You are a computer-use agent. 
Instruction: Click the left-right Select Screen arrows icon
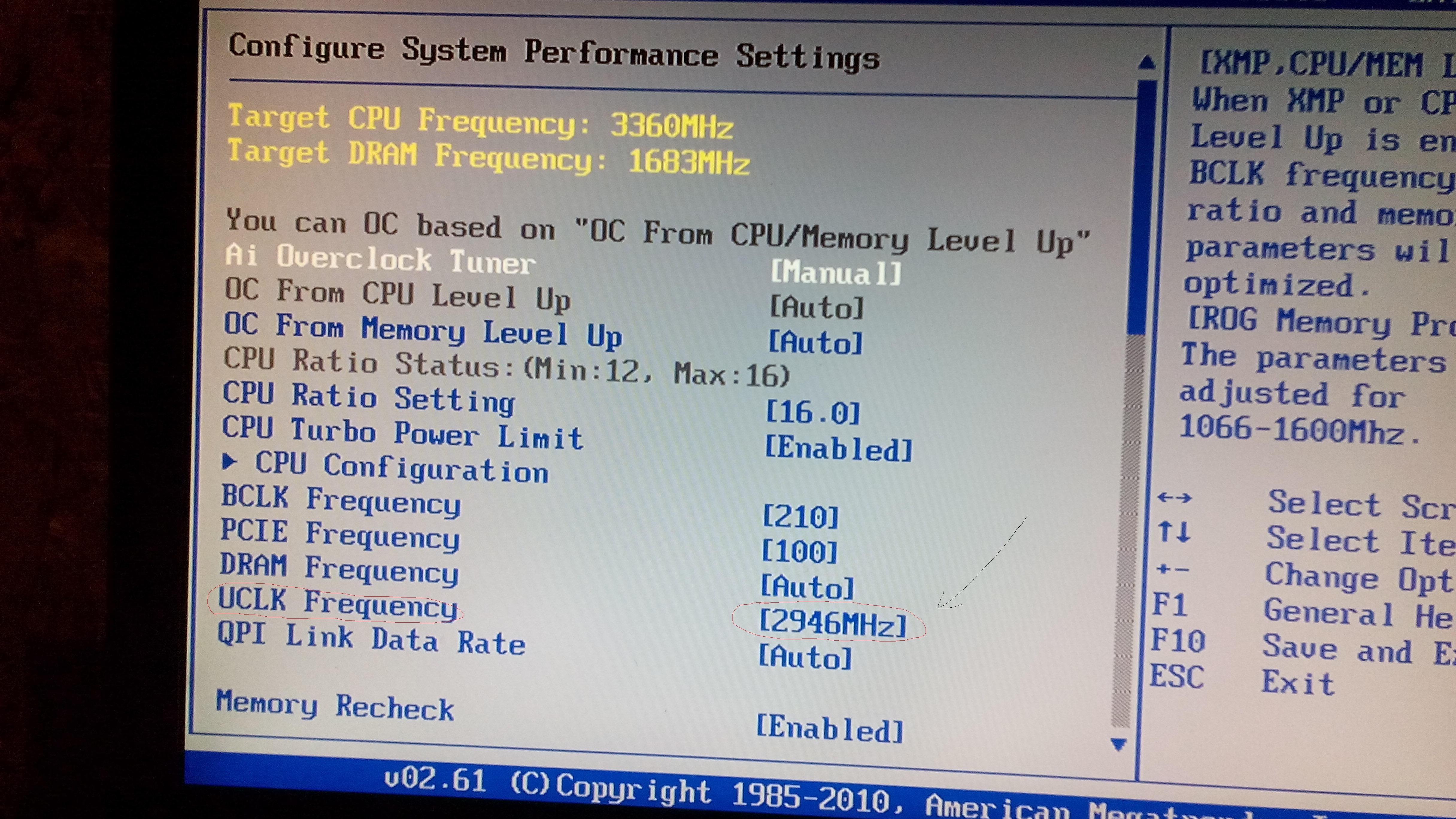pos(1174,498)
